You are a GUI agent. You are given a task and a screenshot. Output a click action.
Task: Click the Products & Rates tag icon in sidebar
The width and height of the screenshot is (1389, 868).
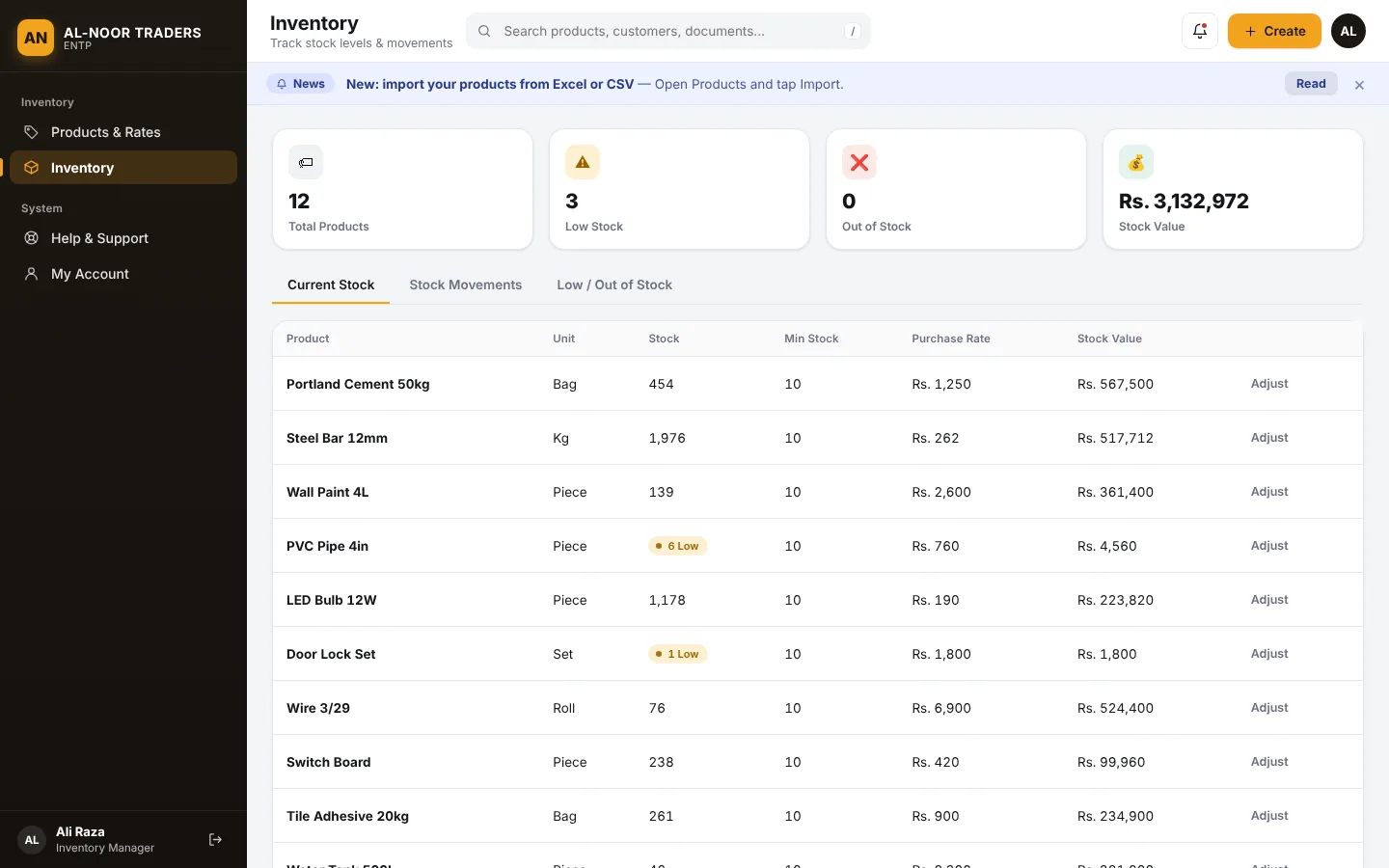click(x=31, y=132)
